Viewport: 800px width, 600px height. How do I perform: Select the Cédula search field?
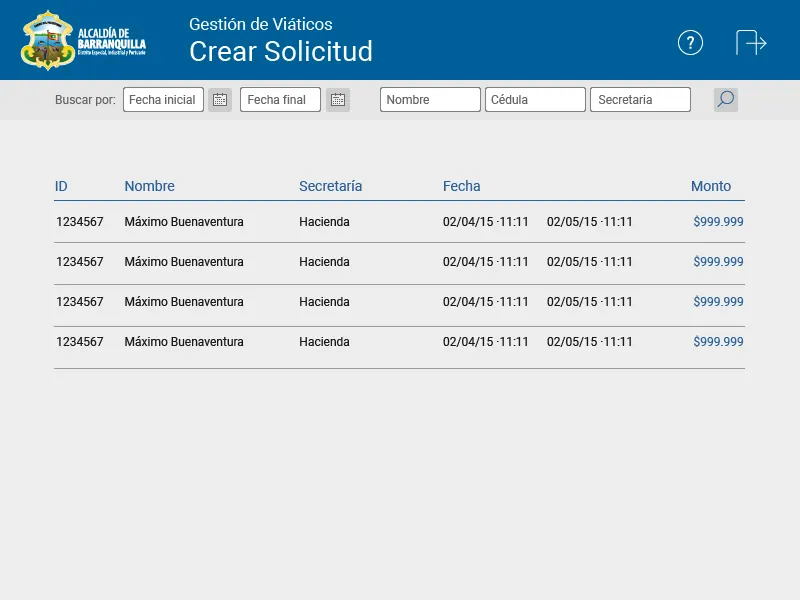point(535,99)
